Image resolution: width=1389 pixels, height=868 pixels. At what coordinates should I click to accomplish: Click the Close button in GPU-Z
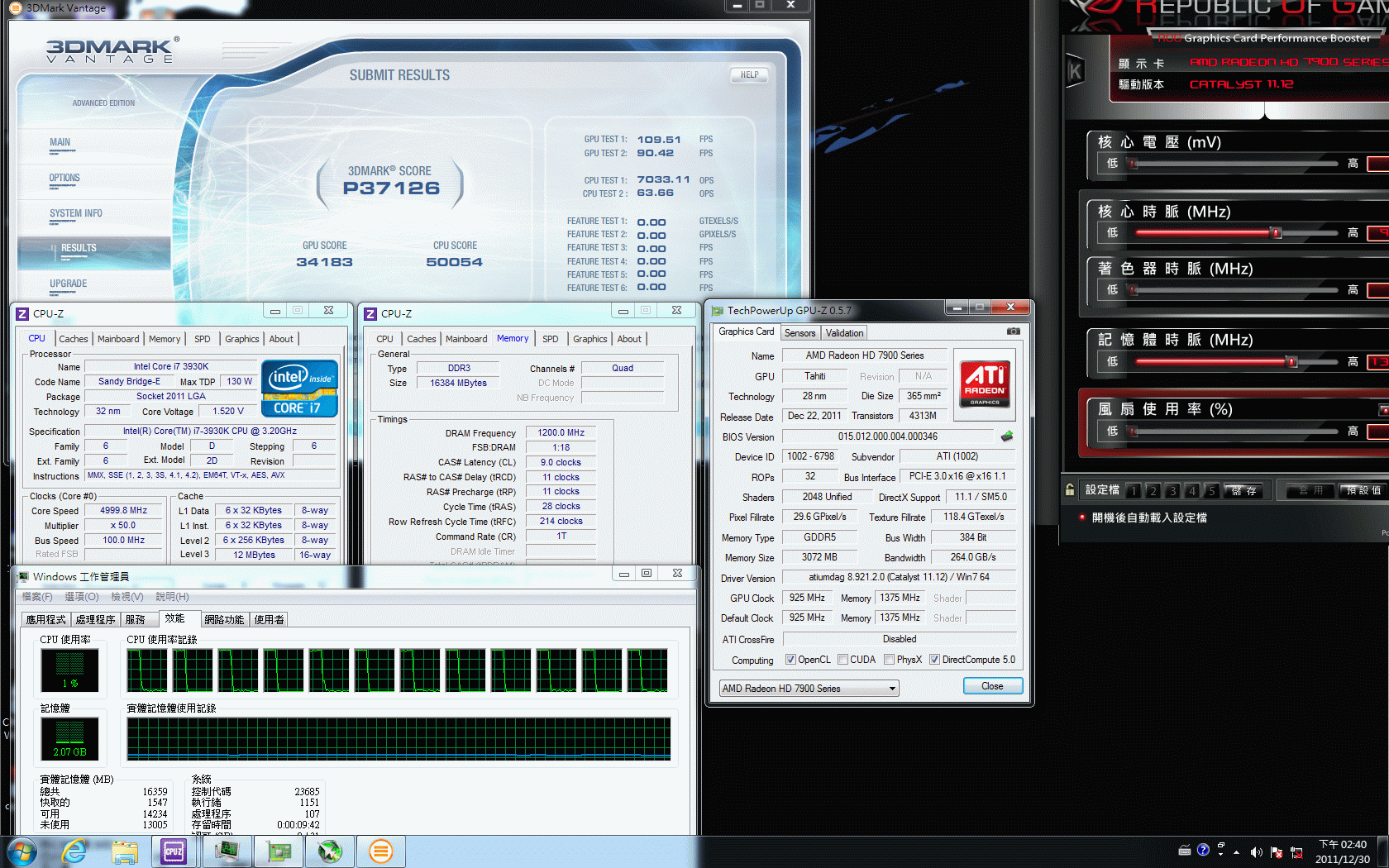pos(992,686)
